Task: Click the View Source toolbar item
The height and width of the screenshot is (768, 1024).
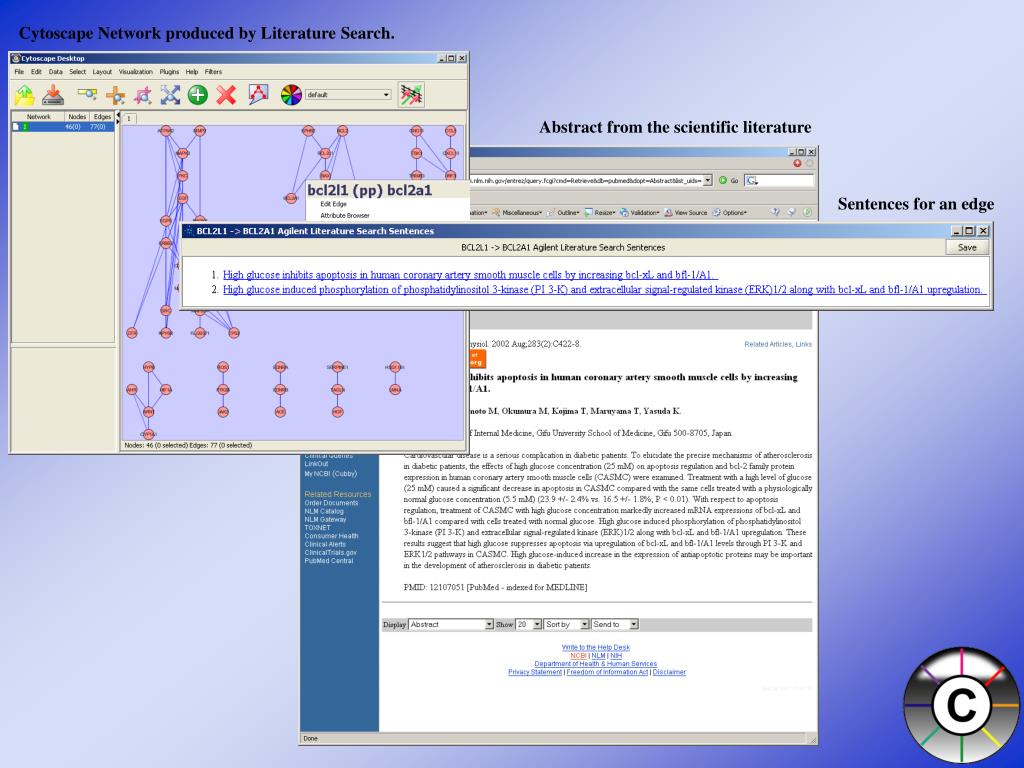Action: click(x=686, y=212)
